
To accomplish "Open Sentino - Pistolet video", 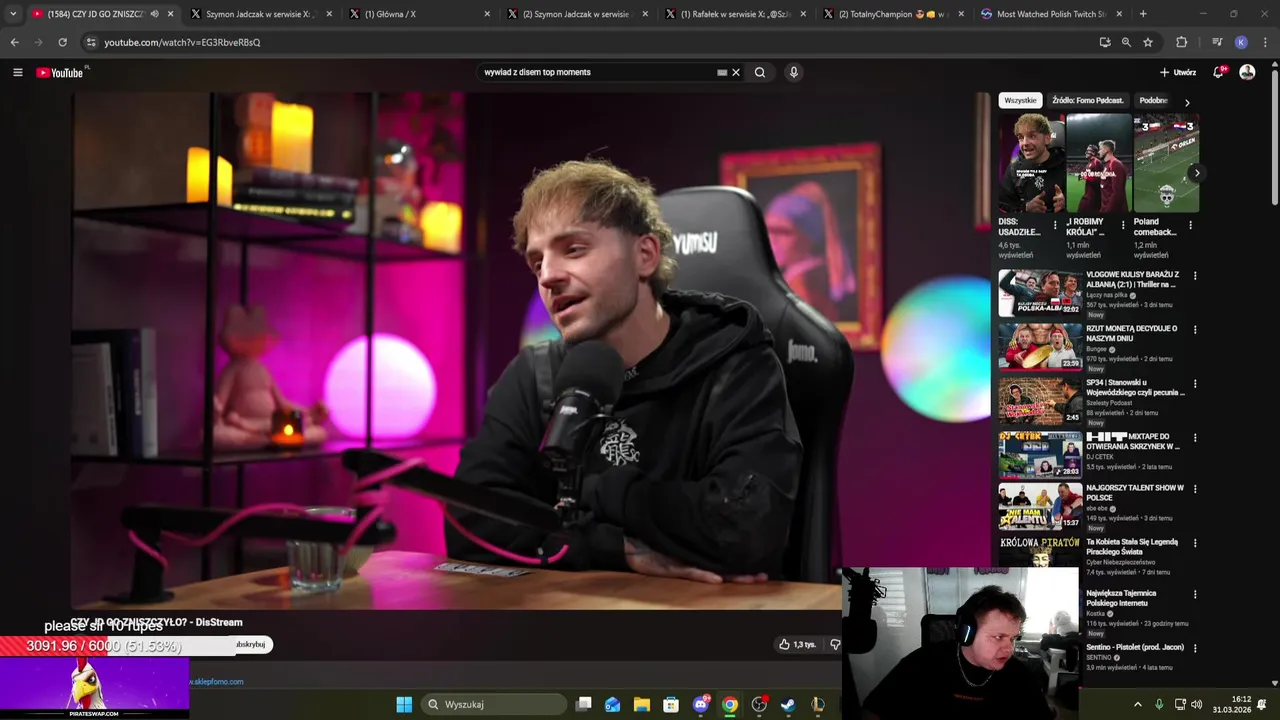I will click(x=1135, y=647).
